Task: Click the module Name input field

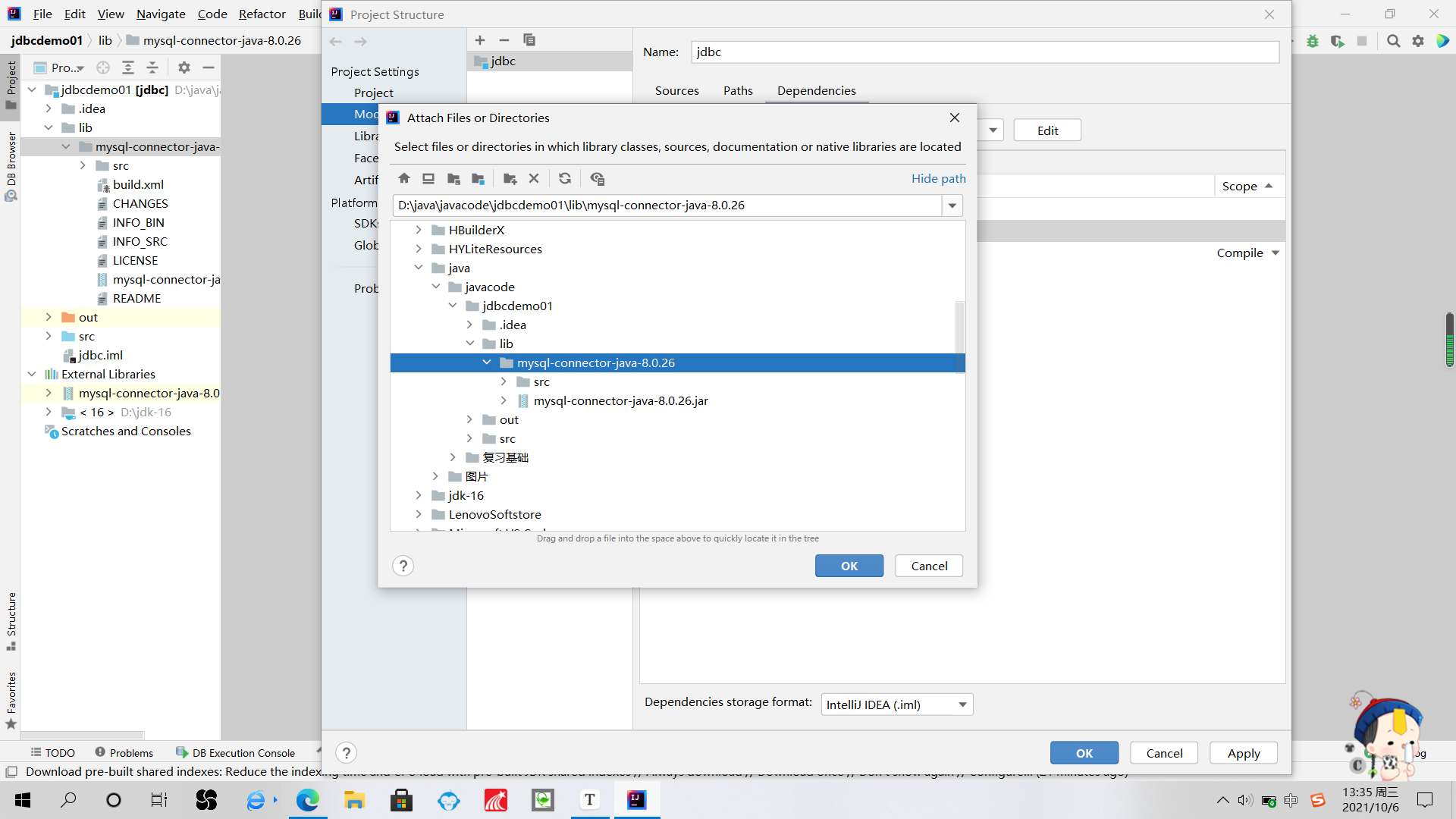Action: click(x=984, y=52)
